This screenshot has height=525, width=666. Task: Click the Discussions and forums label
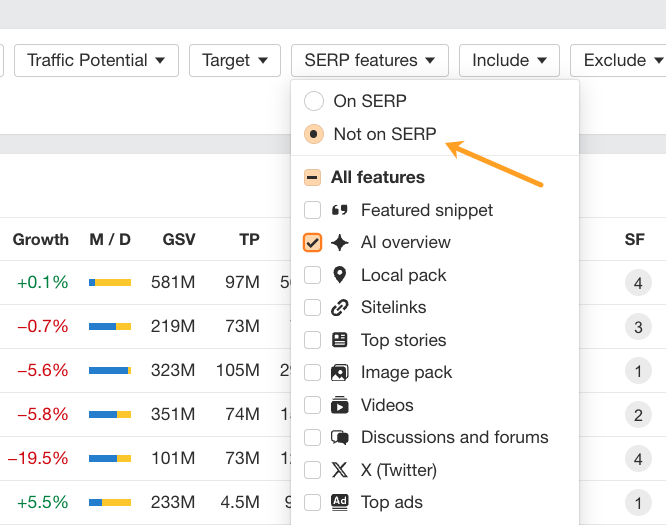pos(454,438)
